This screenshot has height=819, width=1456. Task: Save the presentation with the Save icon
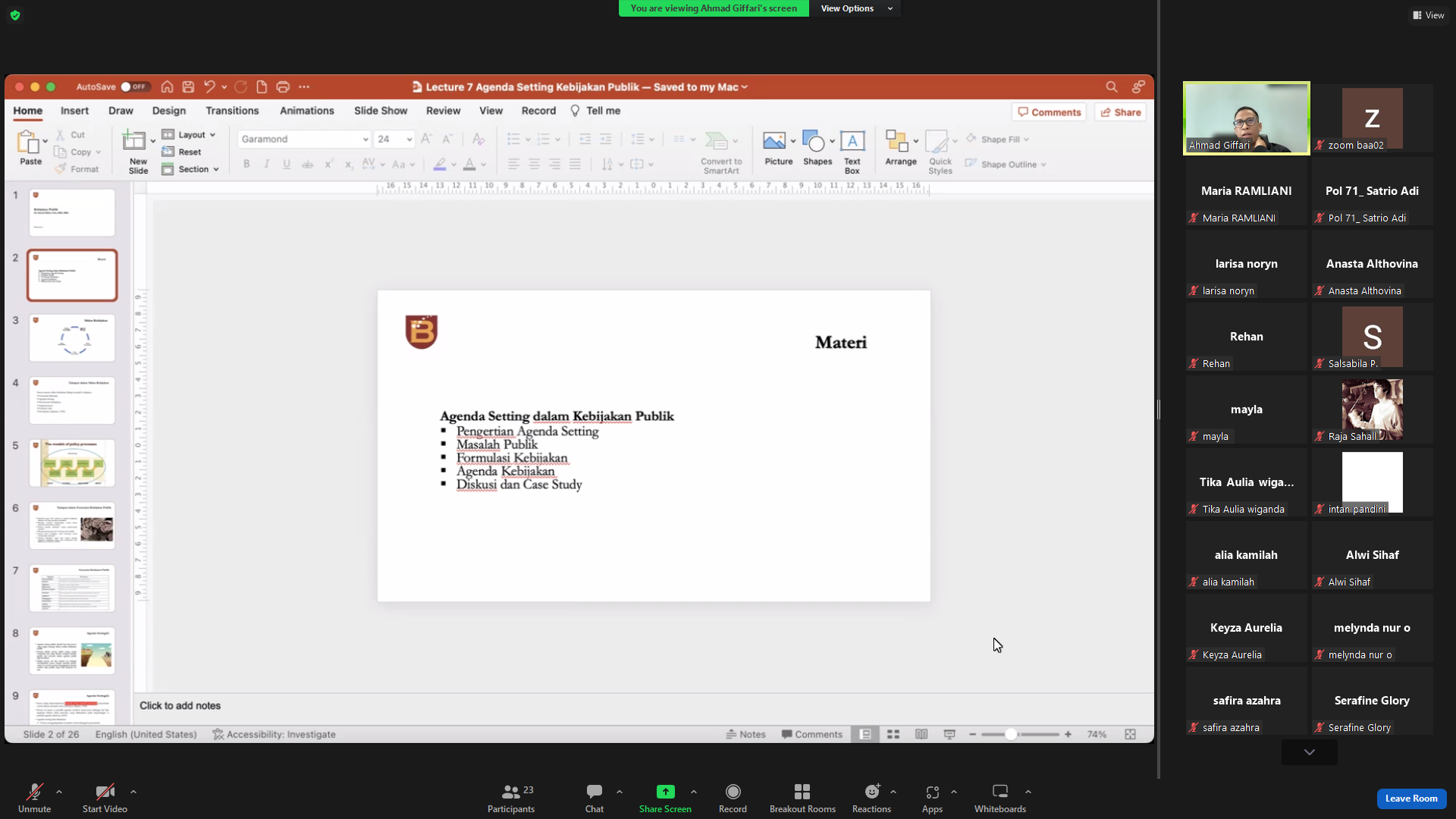click(188, 86)
